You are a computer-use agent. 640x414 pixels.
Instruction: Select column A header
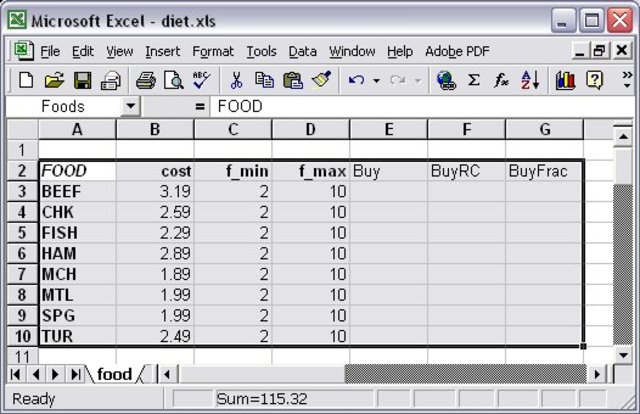tap(77, 129)
